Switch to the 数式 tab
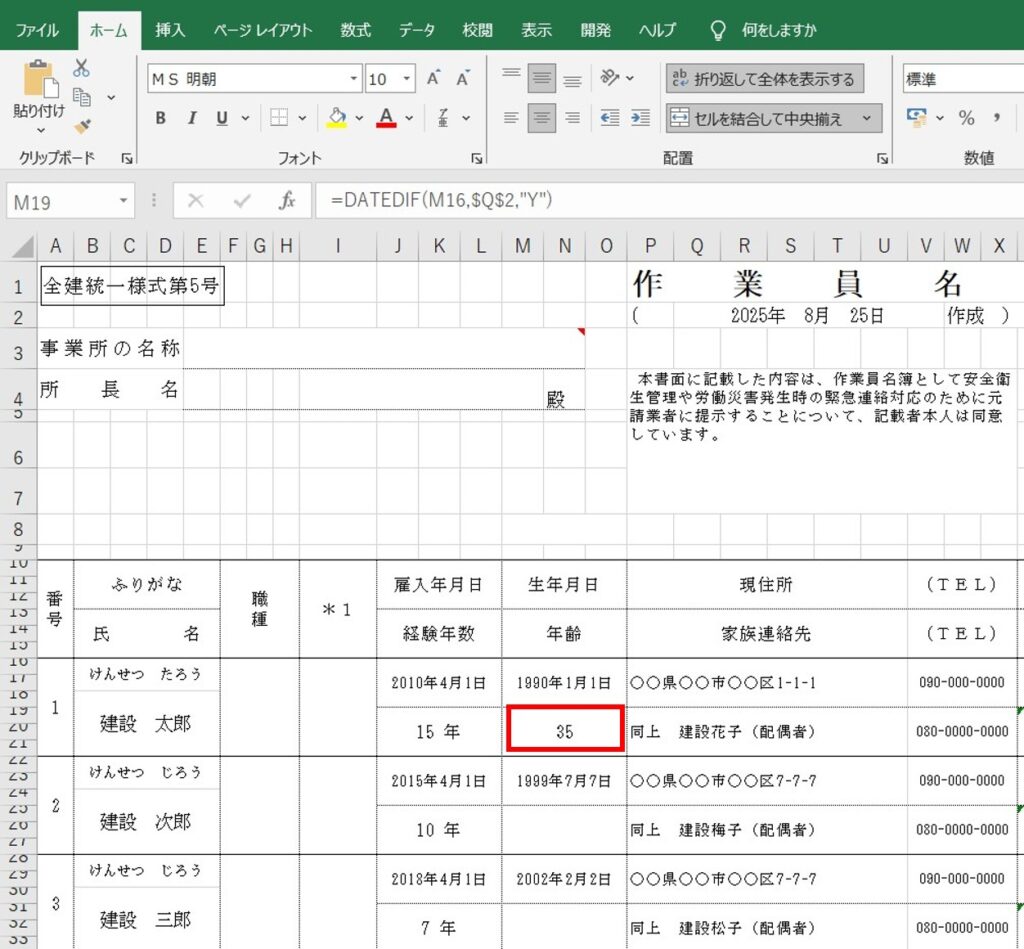Image resolution: width=1024 pixels, height=949 pixels. [355, 30]
